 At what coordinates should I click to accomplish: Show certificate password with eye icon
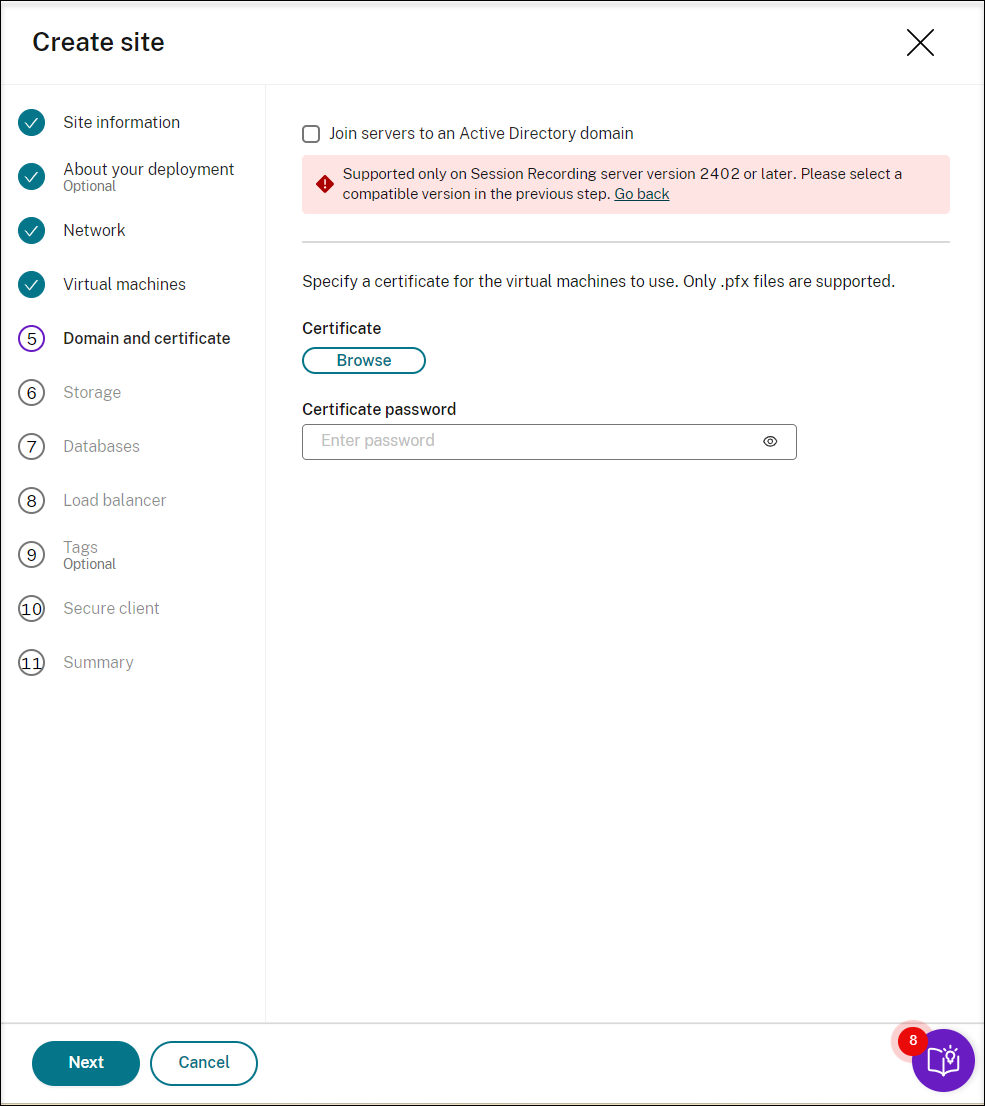point(770,442)
